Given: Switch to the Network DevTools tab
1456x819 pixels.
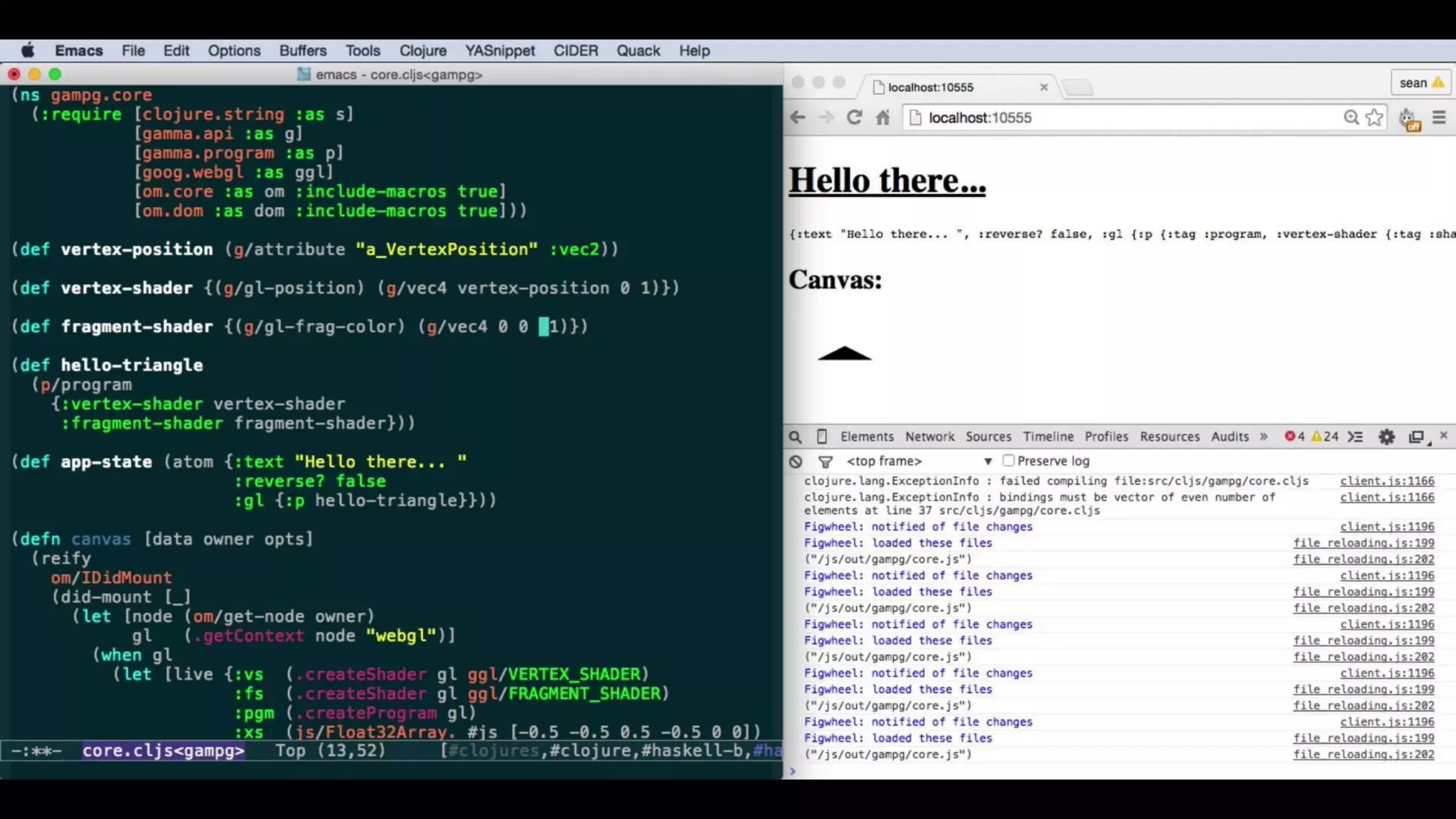Looking at the screenshot, I should coord(929,437).
